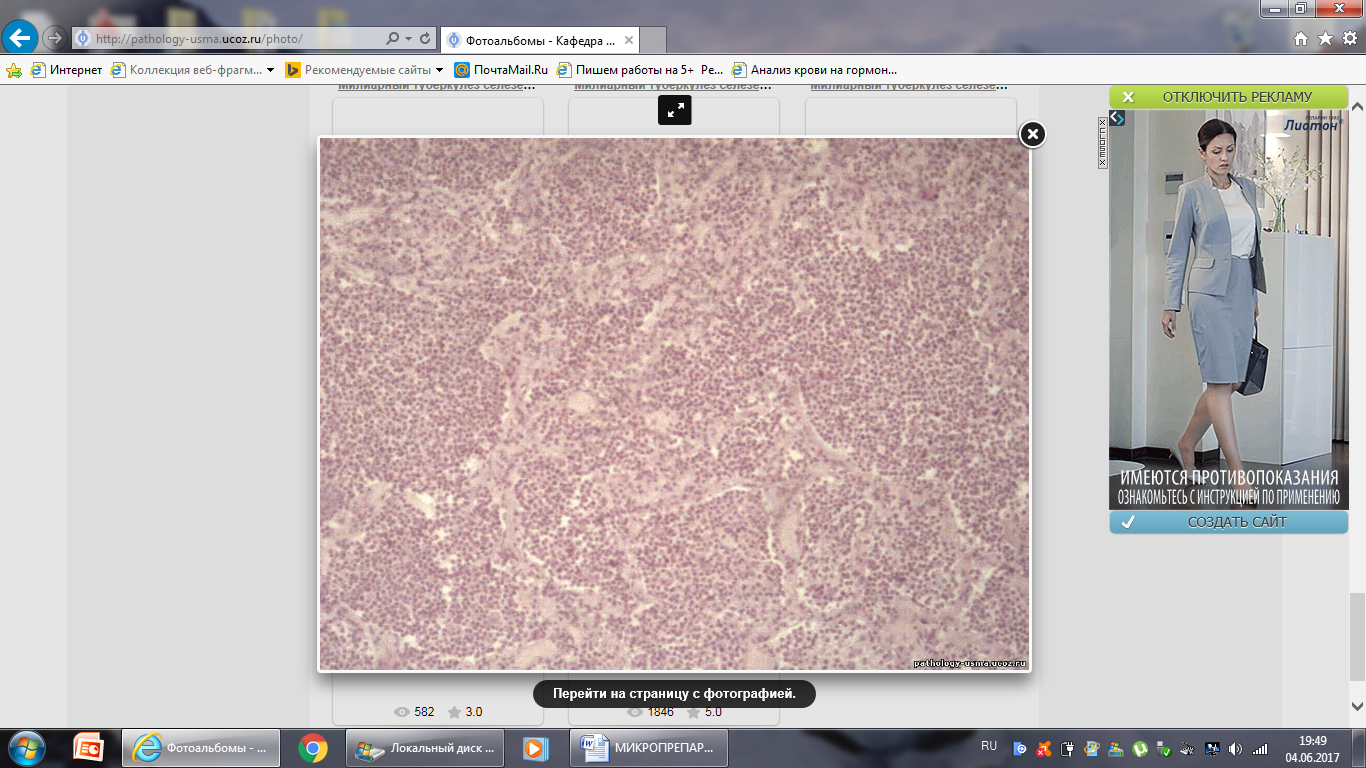The height and width of the screenshot is (768, 1366).
Task: Click the enlarged histology photo
Action: tap(674, 404)
